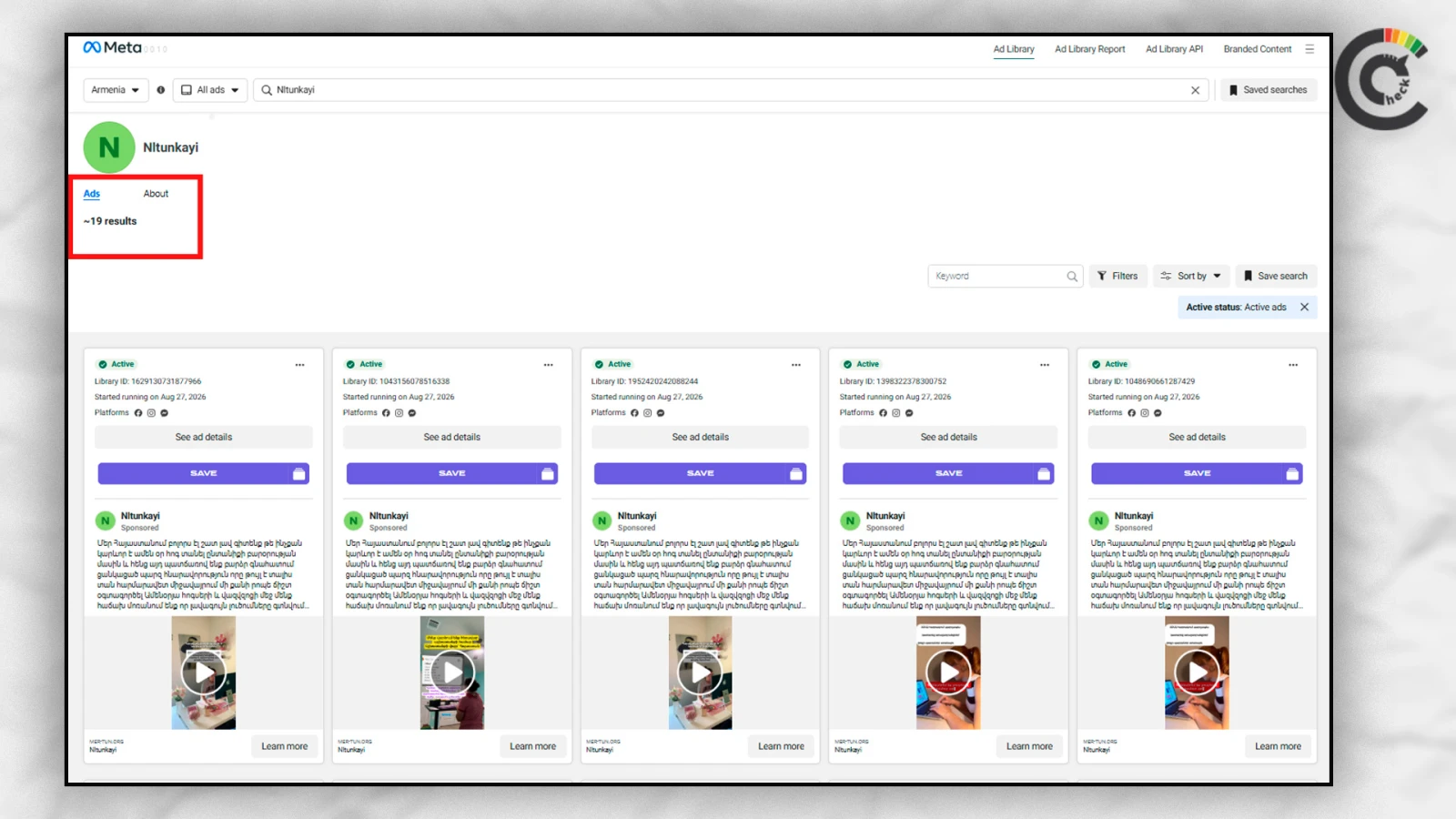Click Facebook platform icon on ad 1048690661287429
Viewport: 1456px width, 819px height.
pyautogui.click(x=1131, y=413)
